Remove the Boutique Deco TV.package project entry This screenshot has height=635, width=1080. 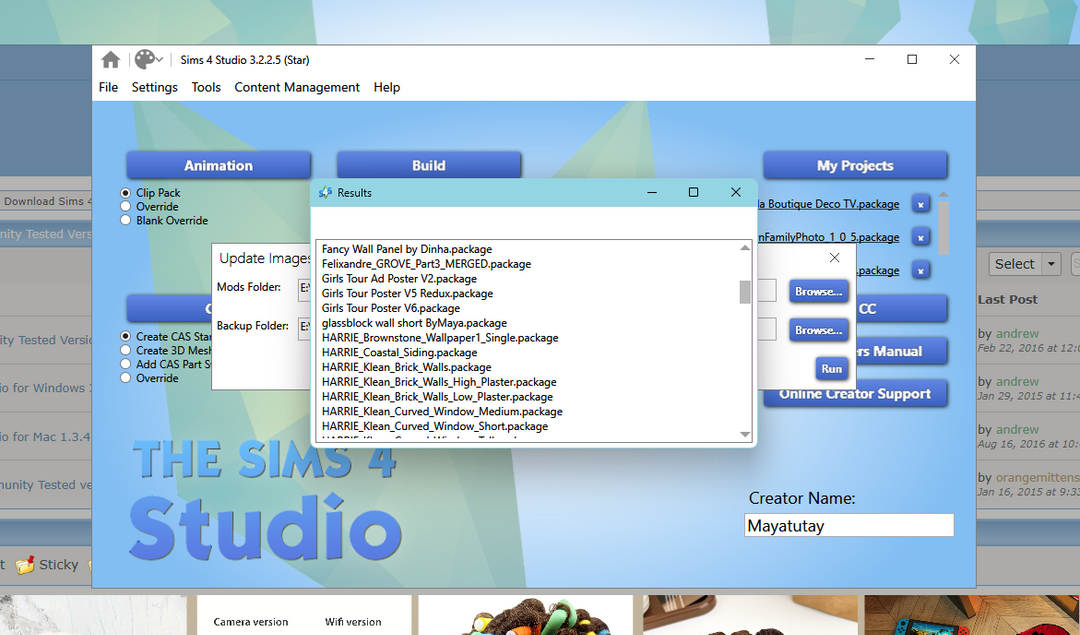(921, 204)
